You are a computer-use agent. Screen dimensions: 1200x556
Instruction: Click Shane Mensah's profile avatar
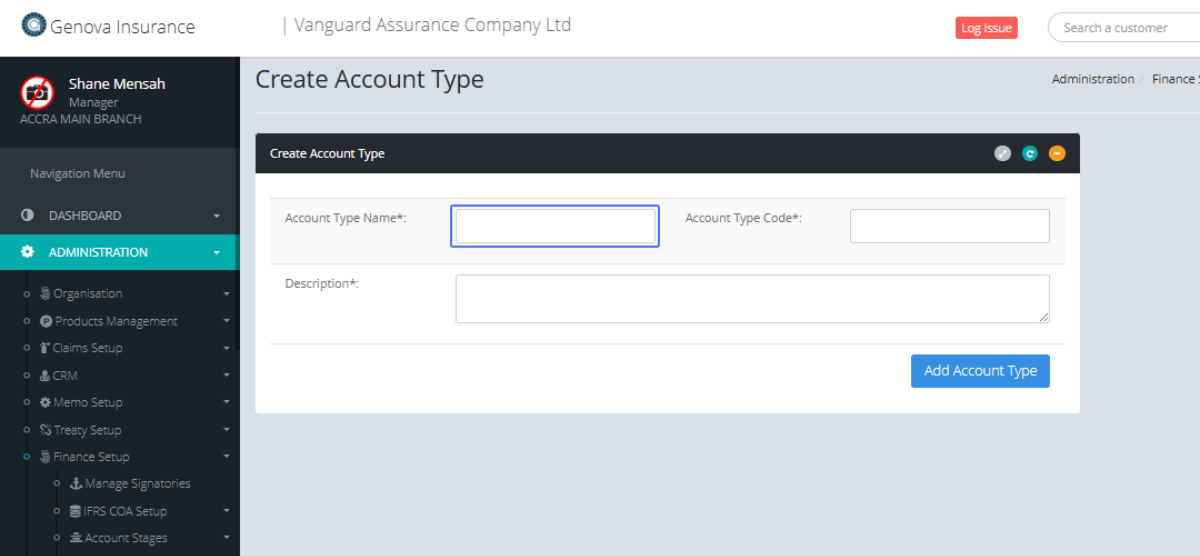tap(37, 92)
